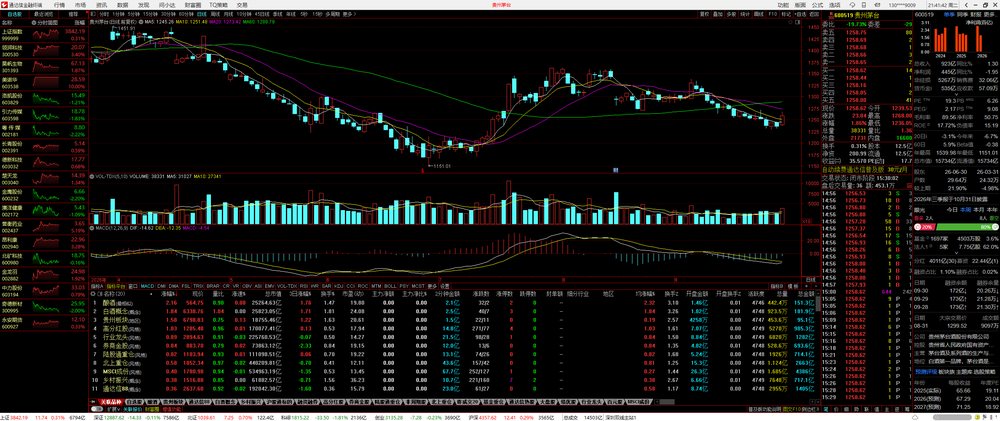Select the 月线 chart period
This screenshot has width=1000, height=421.
(229, 14)
